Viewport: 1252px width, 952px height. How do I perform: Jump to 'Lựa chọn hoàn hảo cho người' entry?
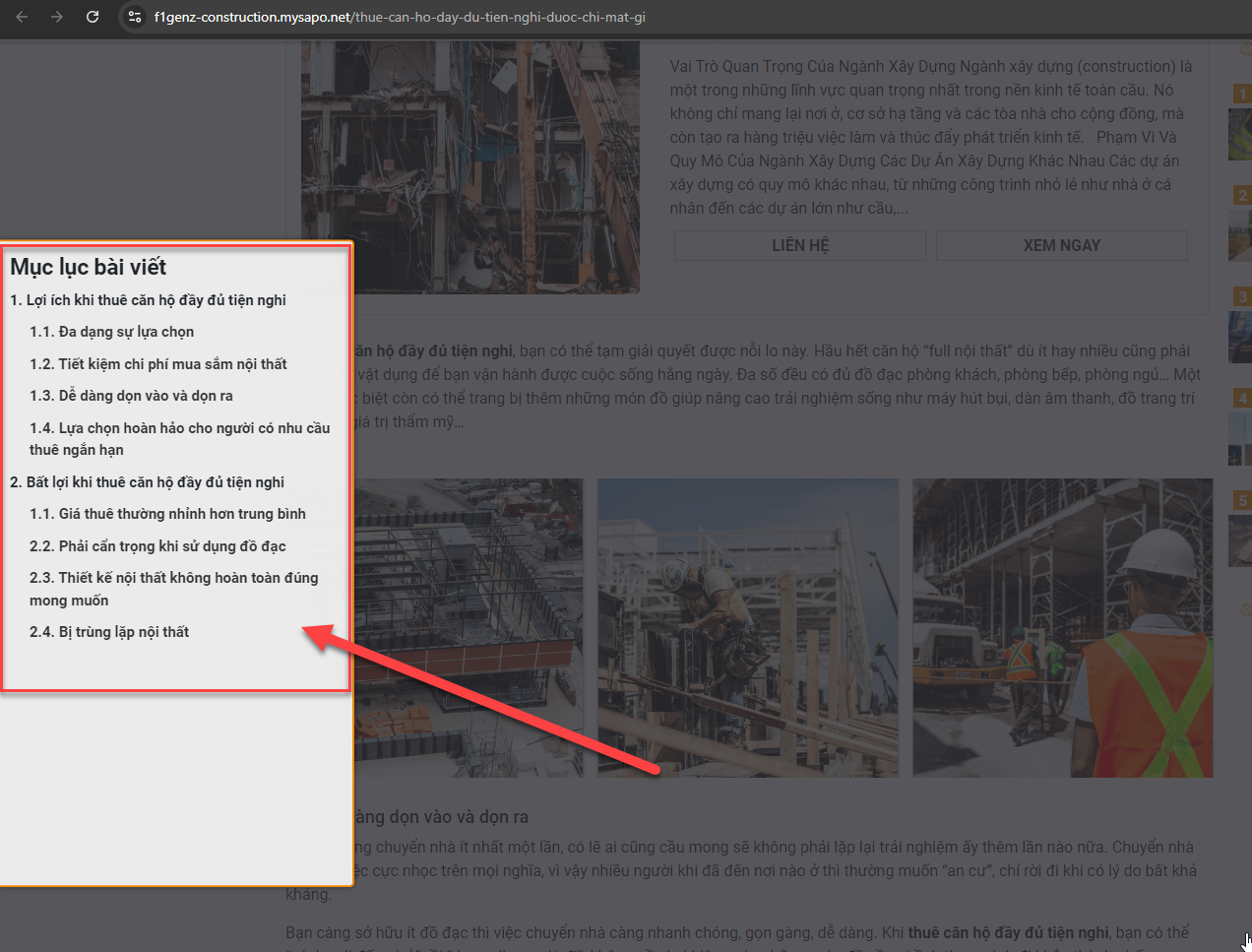click(179, 439)
